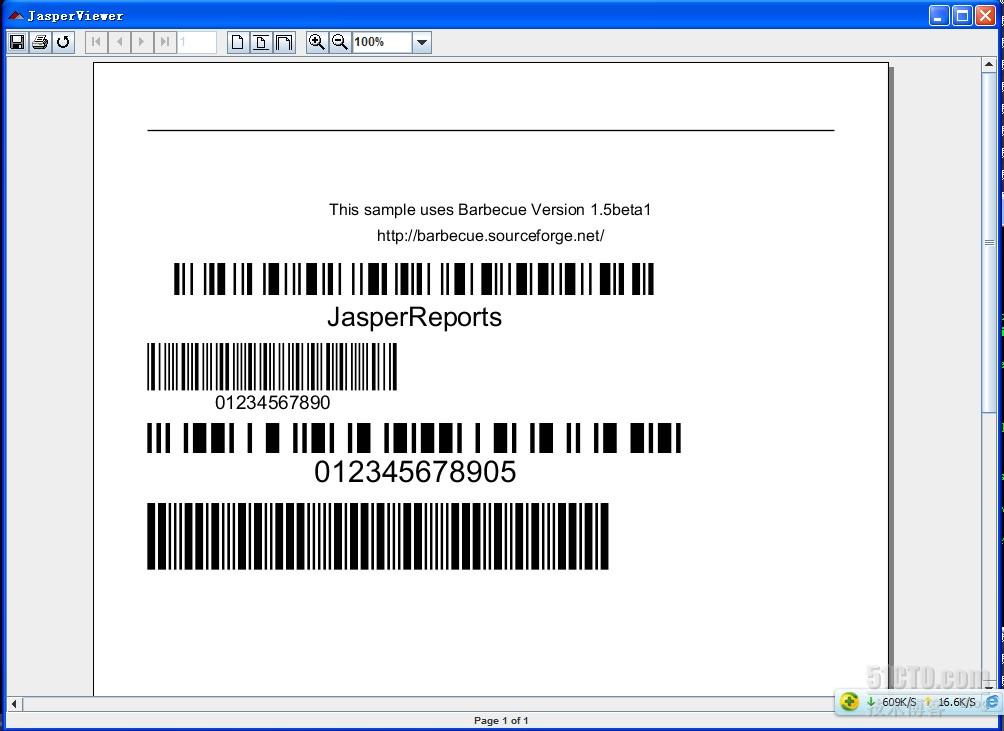Click the '01234567890' barcode label
1004x731 pixels.
pos(273,403)
